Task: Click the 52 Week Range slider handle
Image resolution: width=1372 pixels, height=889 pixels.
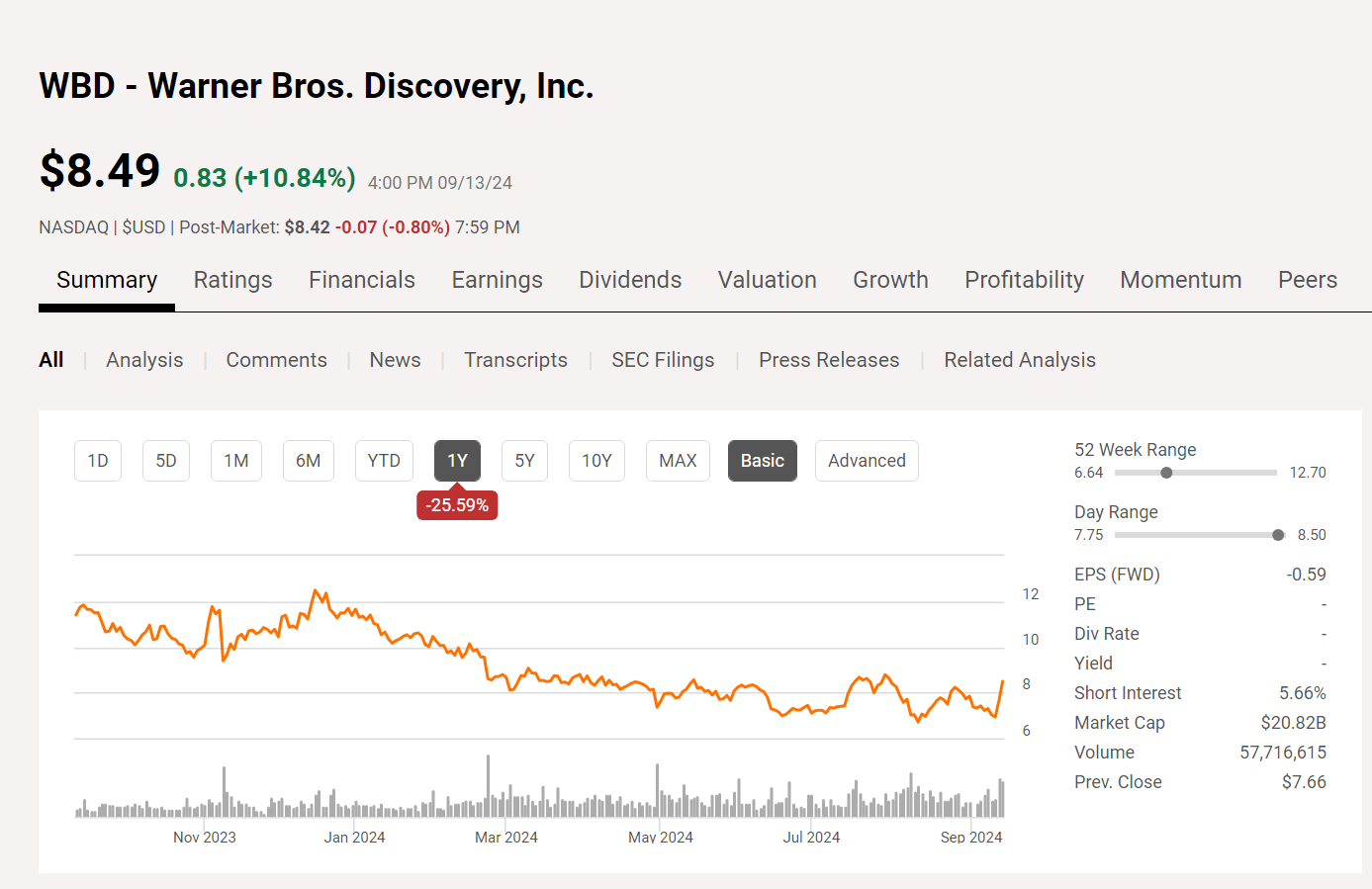Action: (x=1166, y=473)
